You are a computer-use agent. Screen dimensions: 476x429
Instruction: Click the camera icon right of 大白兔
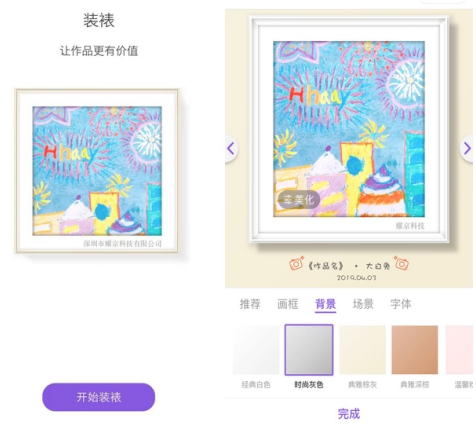pos(402,263)
